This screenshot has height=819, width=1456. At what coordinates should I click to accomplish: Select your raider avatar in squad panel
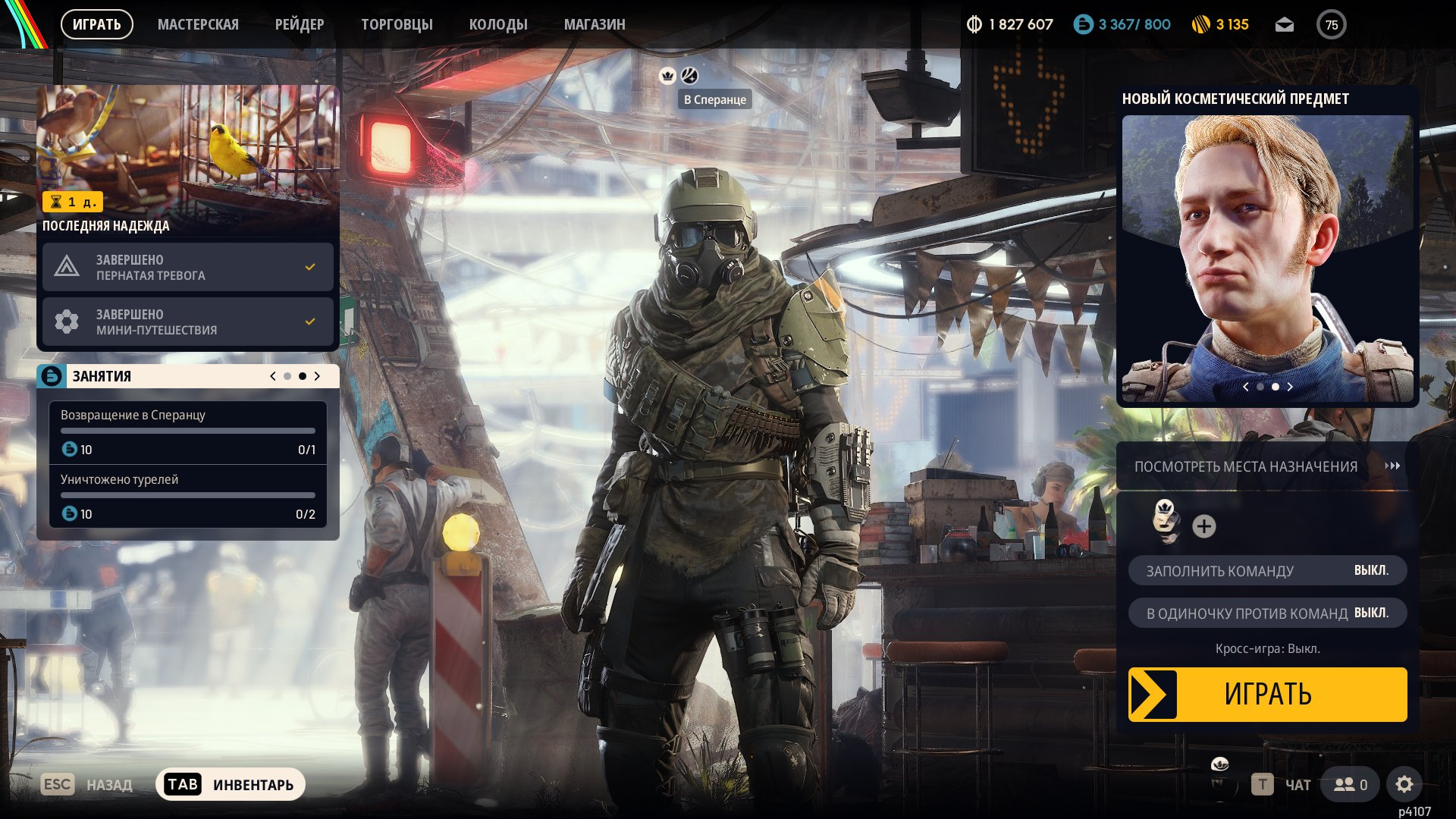(x=1166, y=522)
